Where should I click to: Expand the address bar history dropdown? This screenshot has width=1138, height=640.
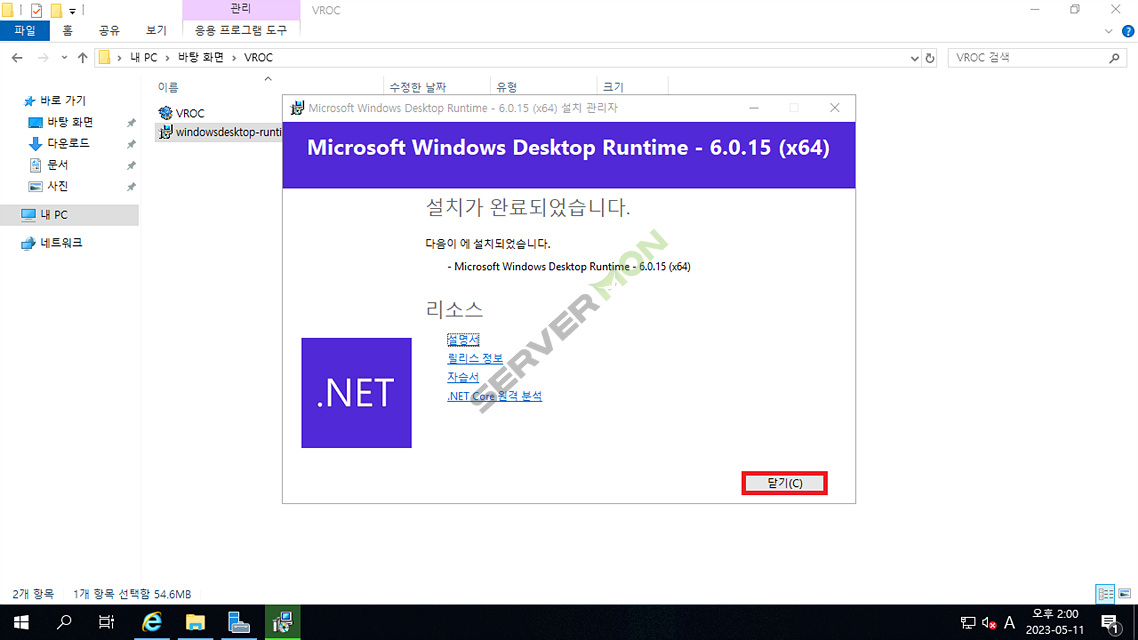(x=914, y=58)
